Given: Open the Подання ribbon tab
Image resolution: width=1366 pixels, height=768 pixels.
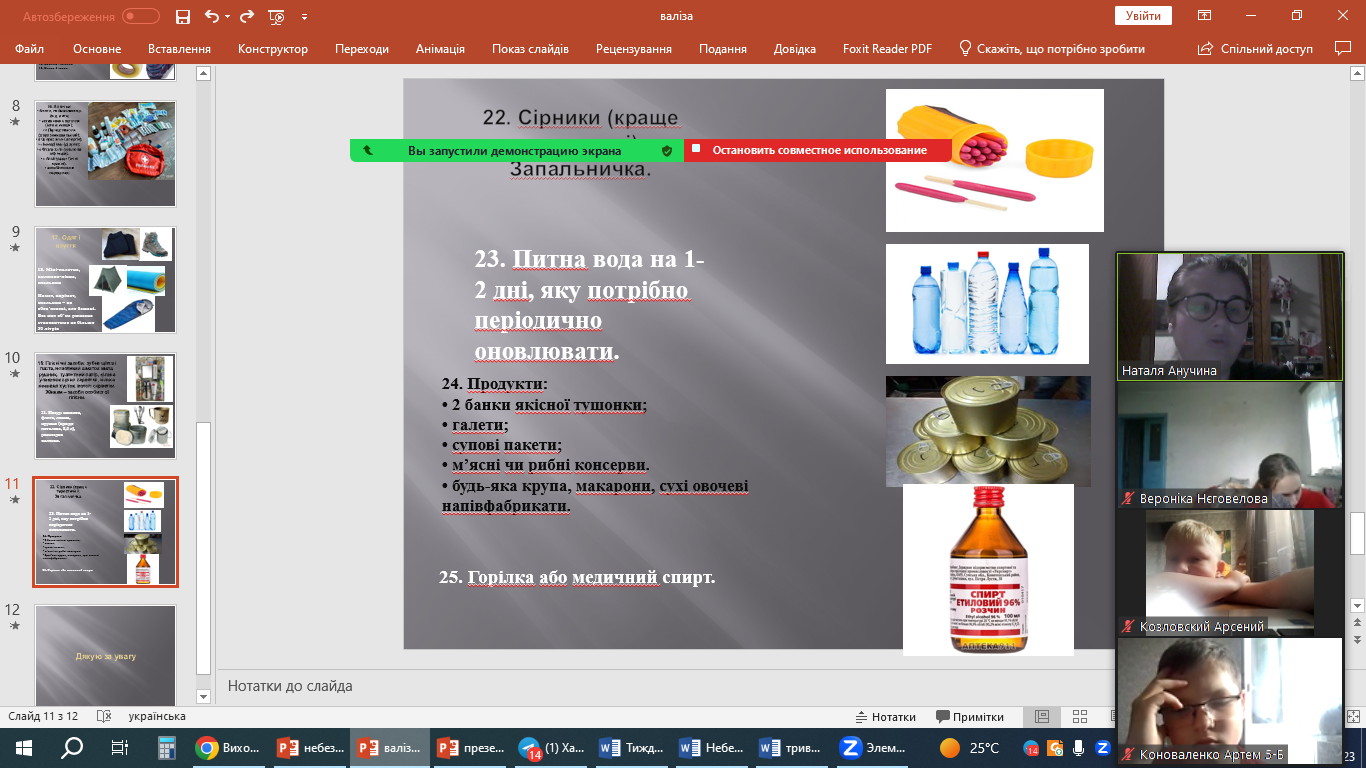Looking at the screenshot, I should [x=723, y=49].
